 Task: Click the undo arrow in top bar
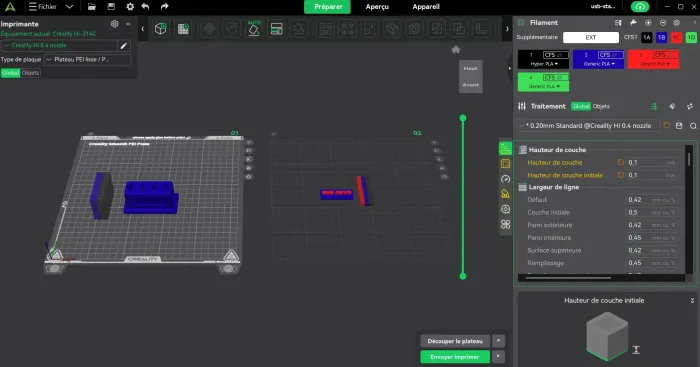146,7
